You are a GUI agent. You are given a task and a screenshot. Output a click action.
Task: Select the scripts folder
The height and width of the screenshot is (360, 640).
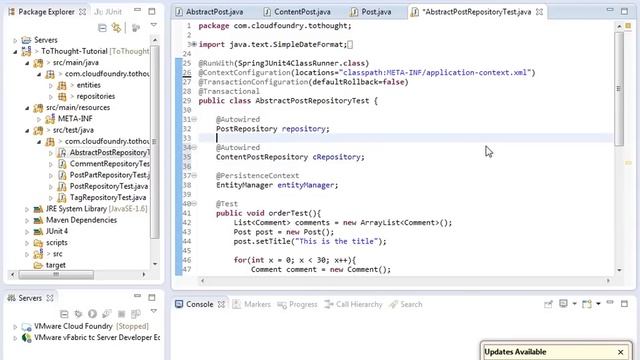tap(56, 242)
